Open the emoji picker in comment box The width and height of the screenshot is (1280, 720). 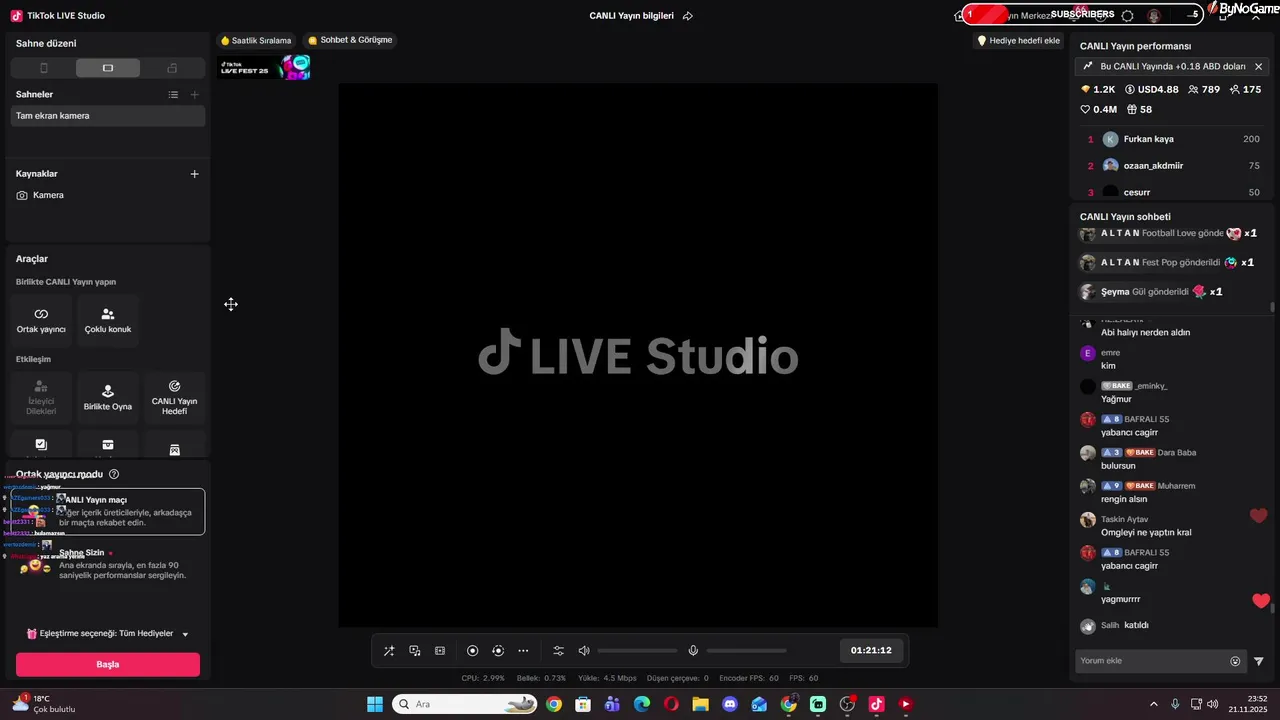tap(1235, 661)
